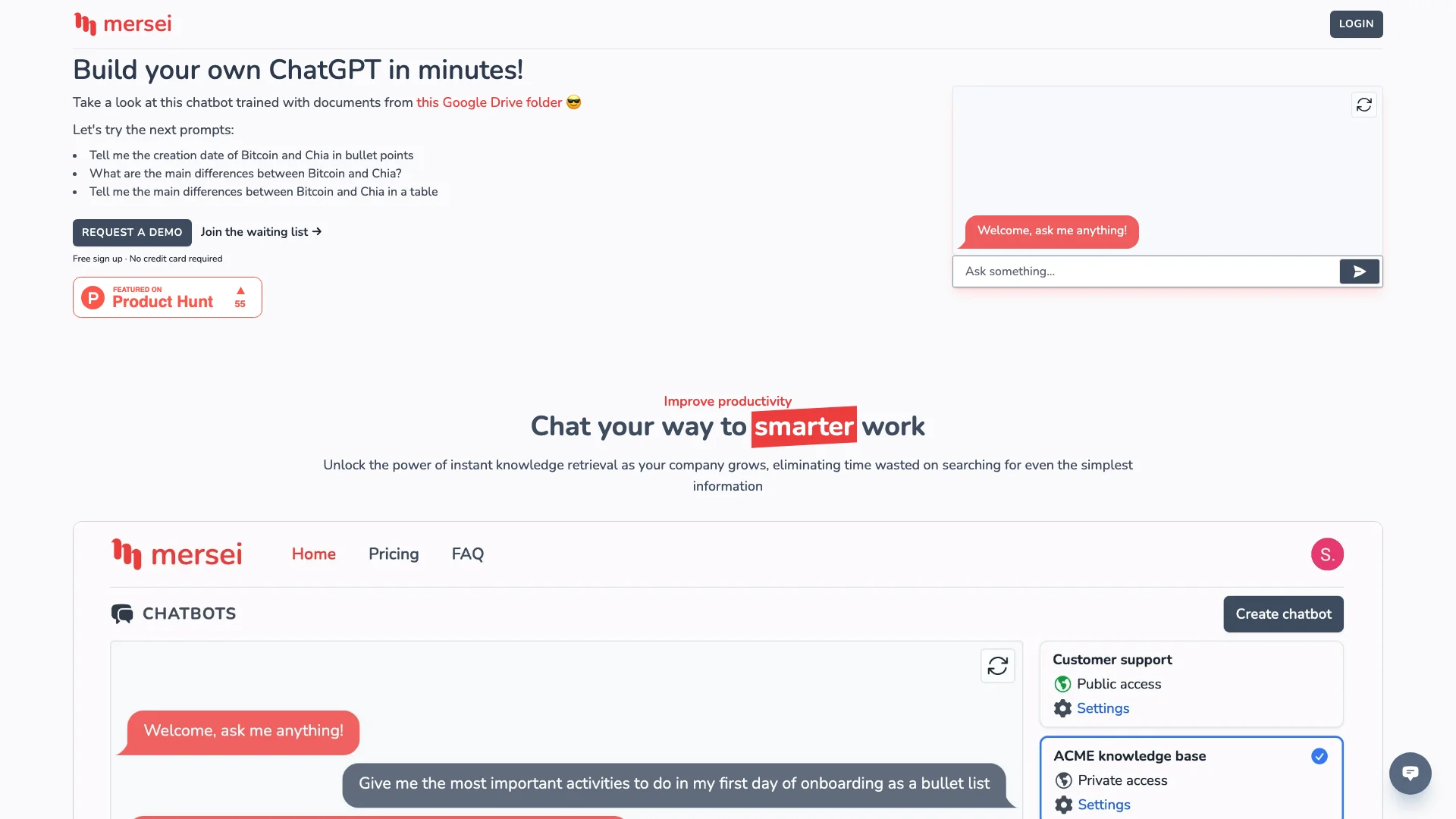The image size is (1456, 819).
Task: Click the bottom chatbot refresh icon
Action: pyautogui.click(x=997, y=665)
